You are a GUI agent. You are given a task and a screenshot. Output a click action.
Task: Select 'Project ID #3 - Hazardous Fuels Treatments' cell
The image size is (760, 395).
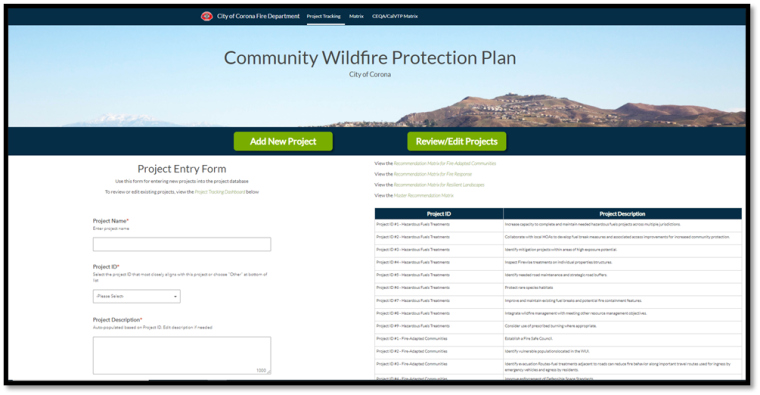pyautogui.click(x=439, y=250)
